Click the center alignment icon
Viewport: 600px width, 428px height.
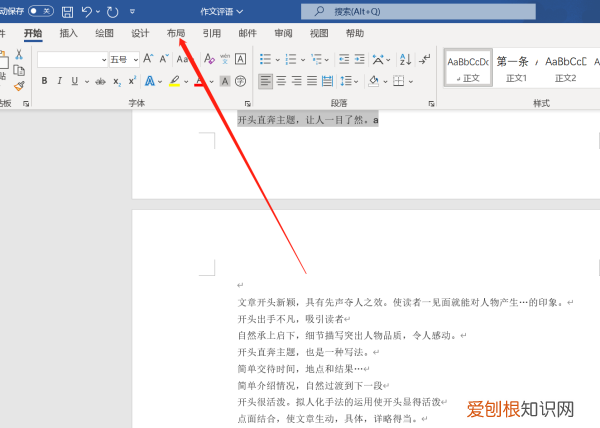(x=282, y=81)
